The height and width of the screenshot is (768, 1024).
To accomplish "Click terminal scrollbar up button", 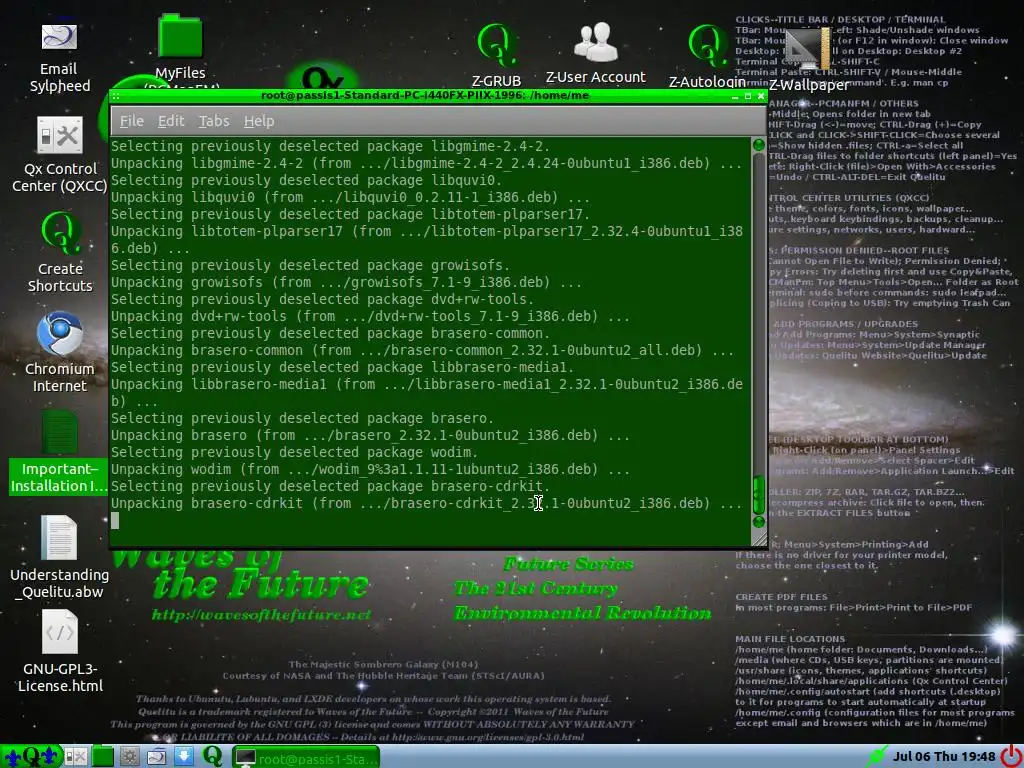I will point(758,144).
